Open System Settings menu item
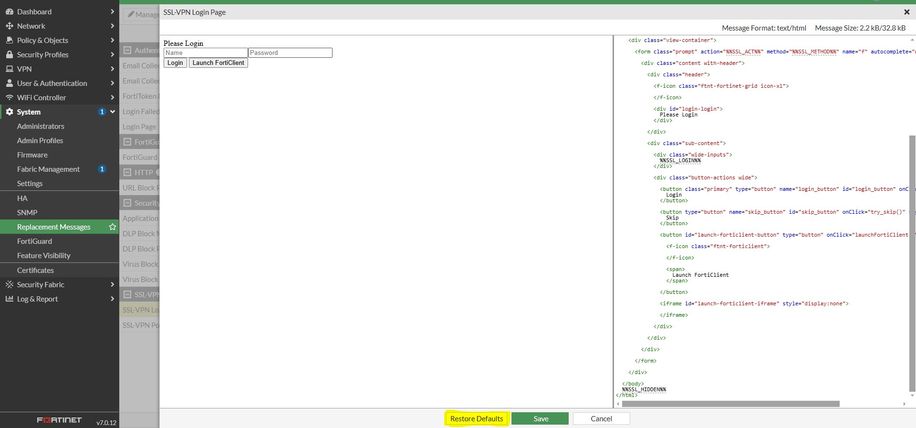The image size is (916, 428). (30, 184)
